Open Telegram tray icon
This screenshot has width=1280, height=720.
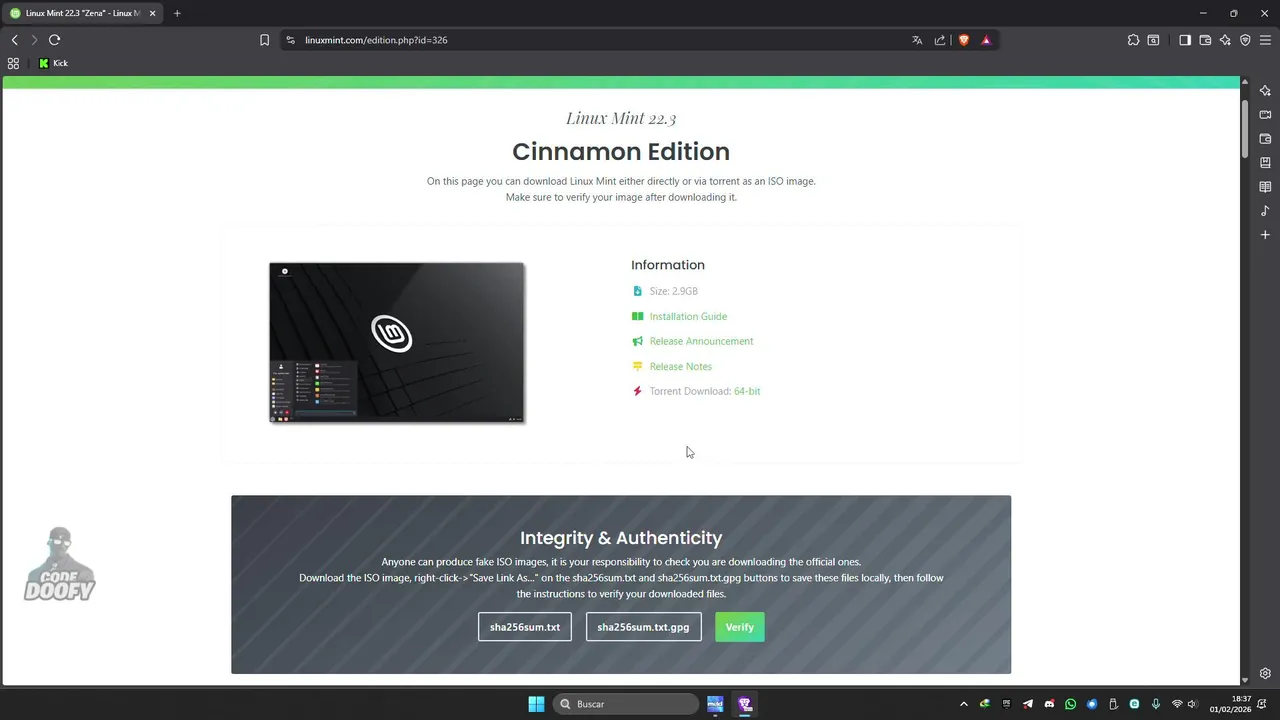coord(1028,704)
